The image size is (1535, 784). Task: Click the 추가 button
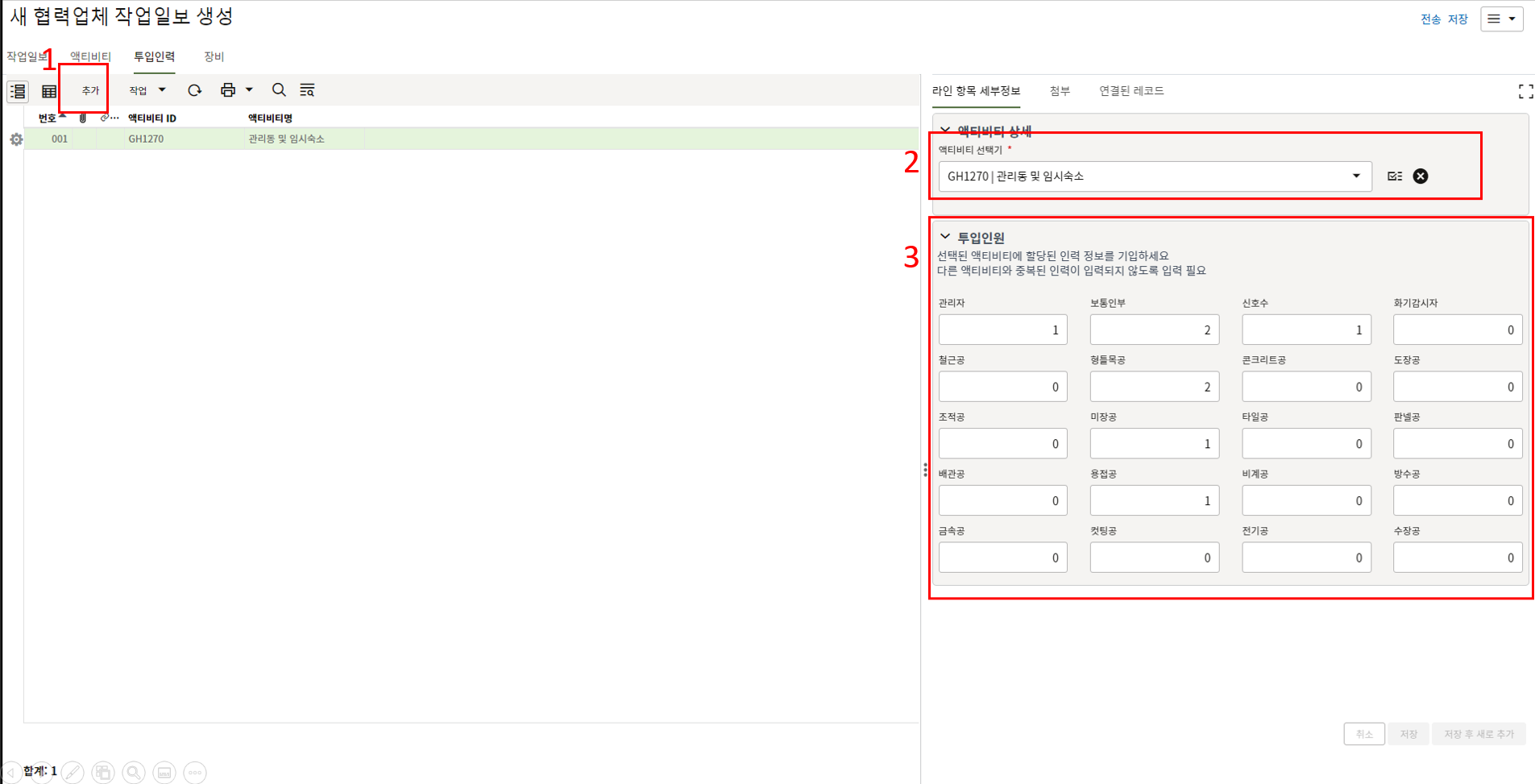click(90, 90)
